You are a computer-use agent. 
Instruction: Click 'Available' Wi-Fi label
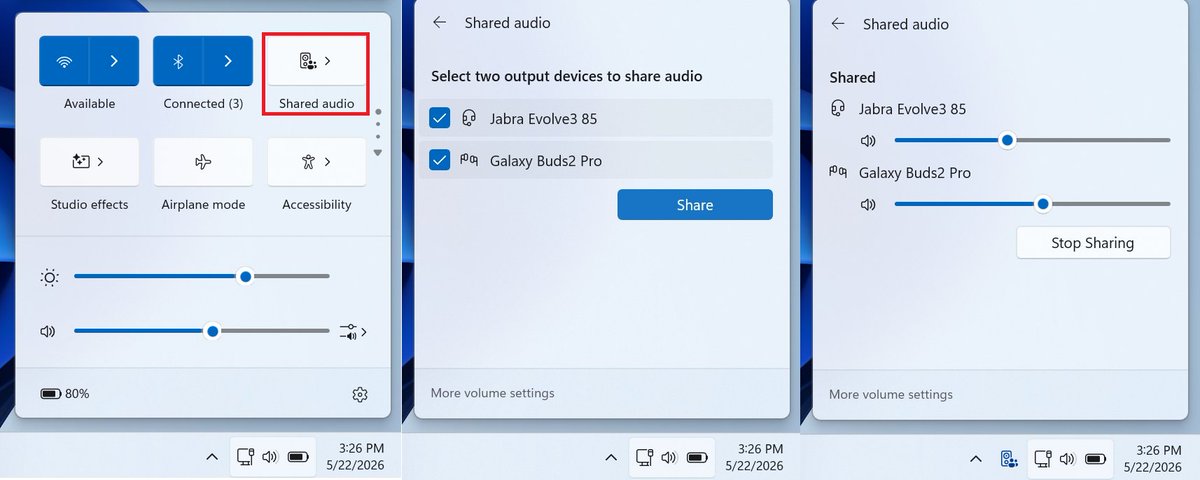tap(89, 104)
